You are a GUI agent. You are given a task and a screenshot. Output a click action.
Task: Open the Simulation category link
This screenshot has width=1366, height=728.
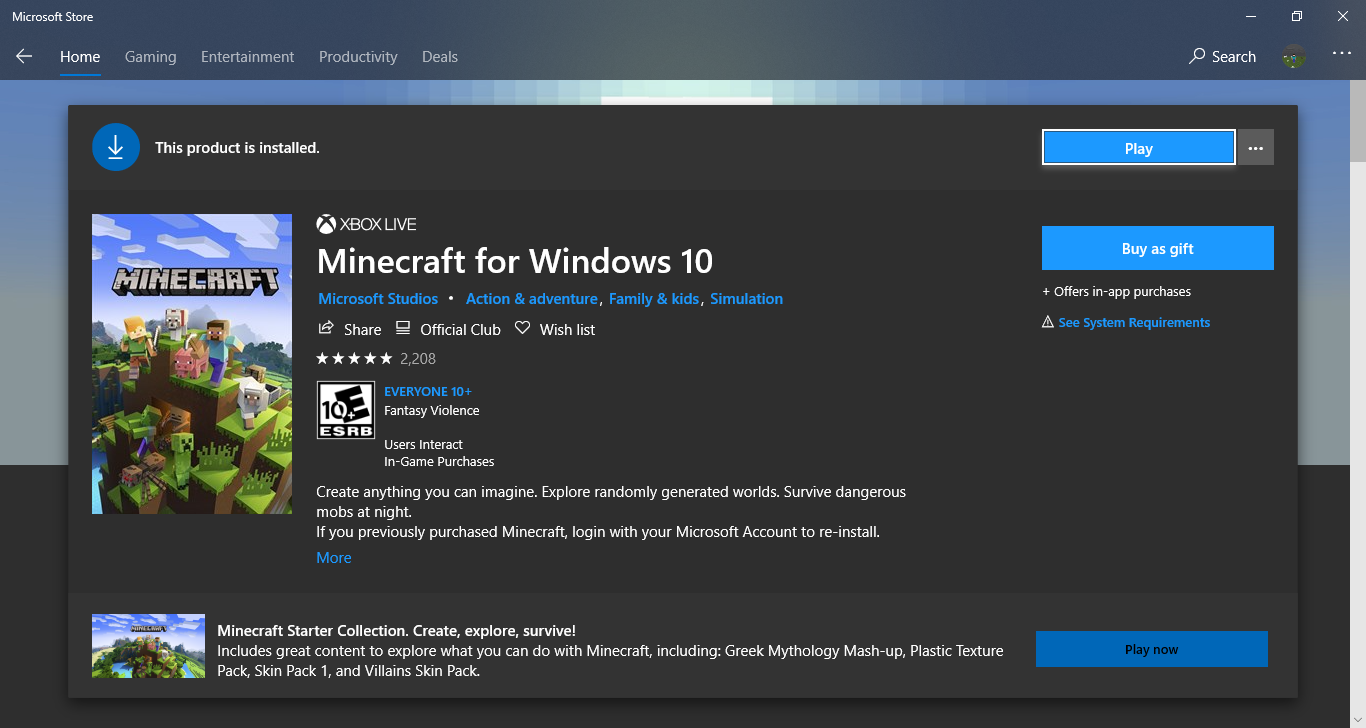point(747,299)
